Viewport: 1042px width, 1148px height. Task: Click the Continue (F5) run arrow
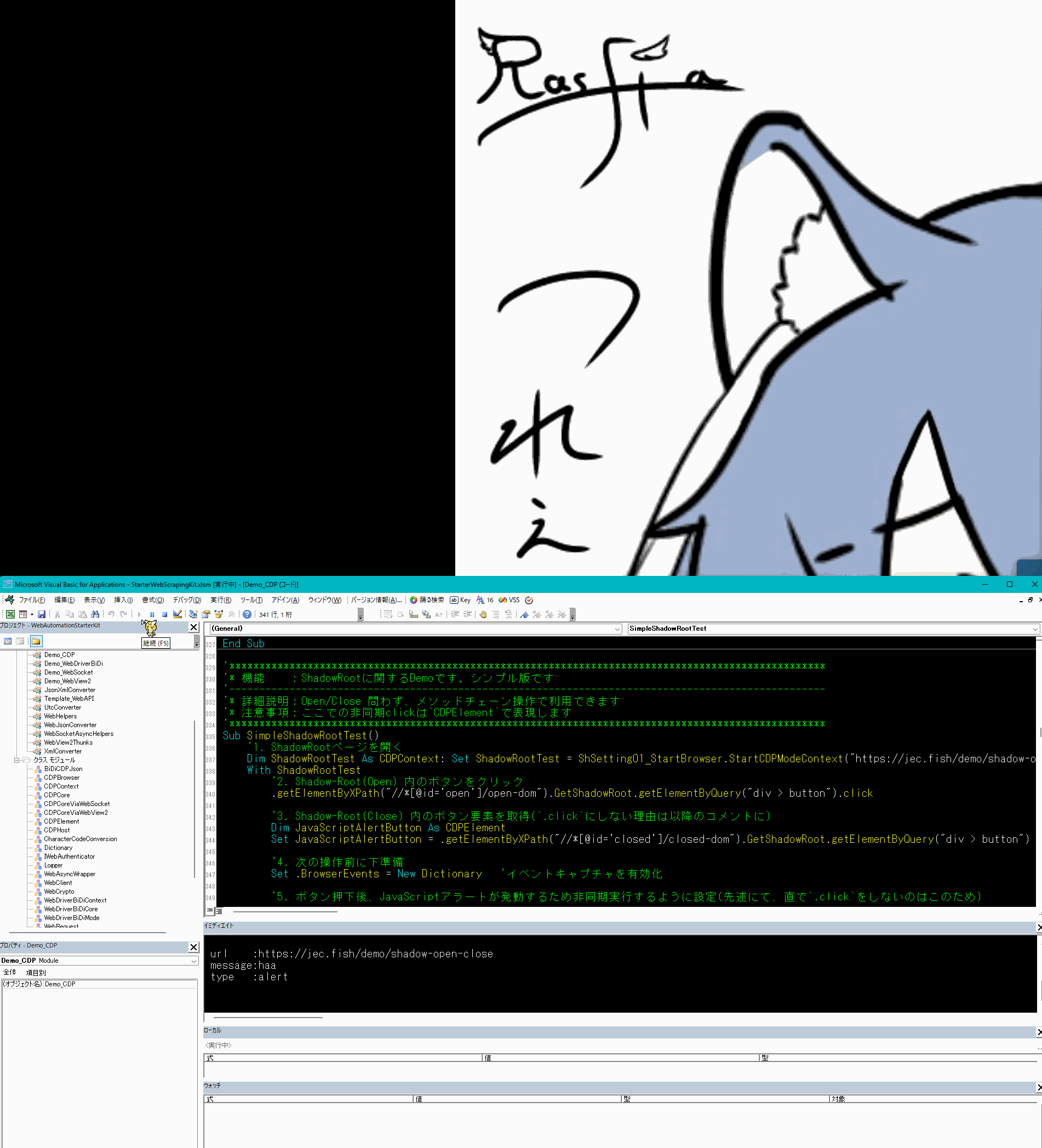(x=139, y=614)
